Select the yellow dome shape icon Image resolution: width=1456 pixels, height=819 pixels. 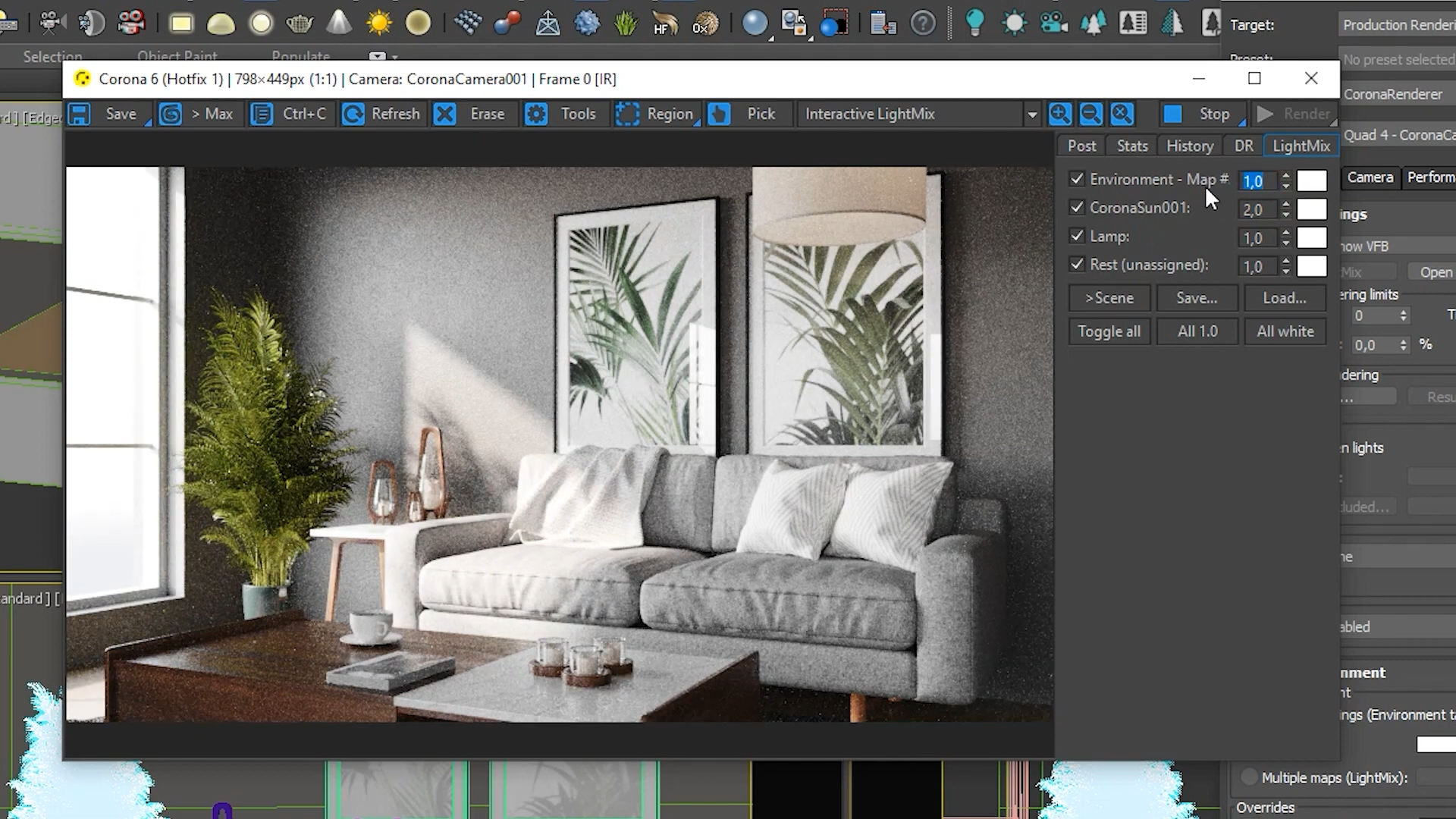coord(221,24)
